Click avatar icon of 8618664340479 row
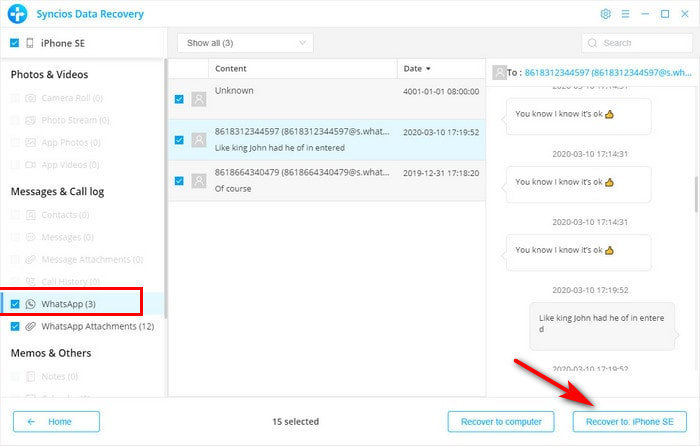 [199, 181]
